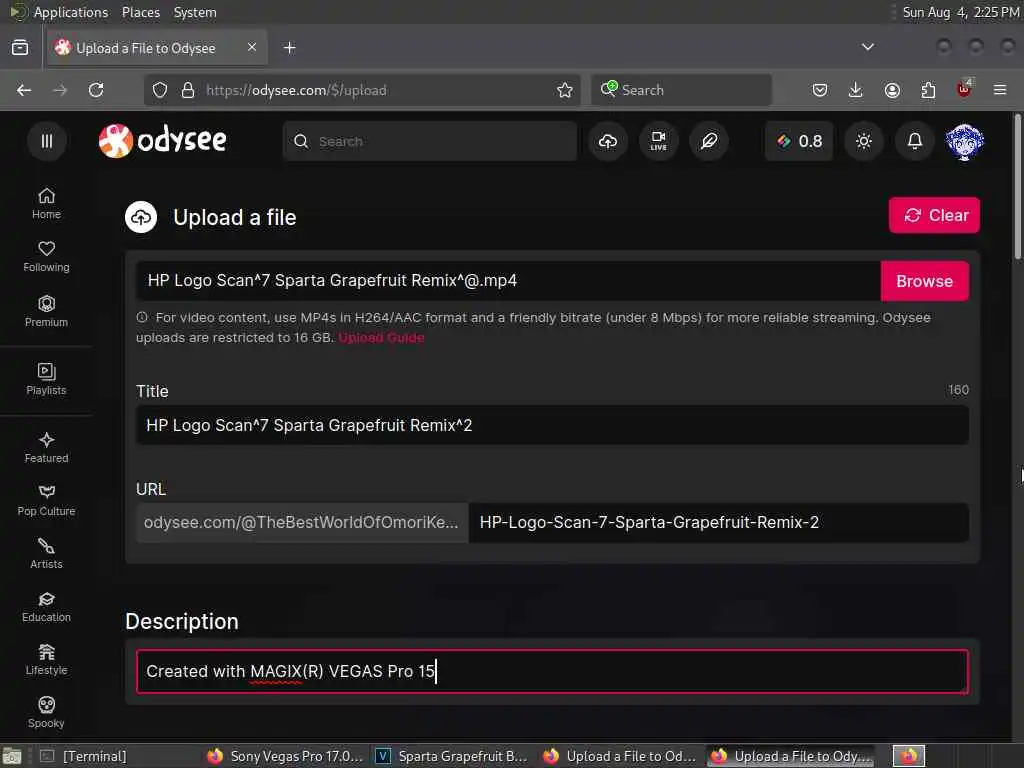
Task: Switch to Sony Vegas Pro 17.0 taskbar window
Action: (285, 756)
